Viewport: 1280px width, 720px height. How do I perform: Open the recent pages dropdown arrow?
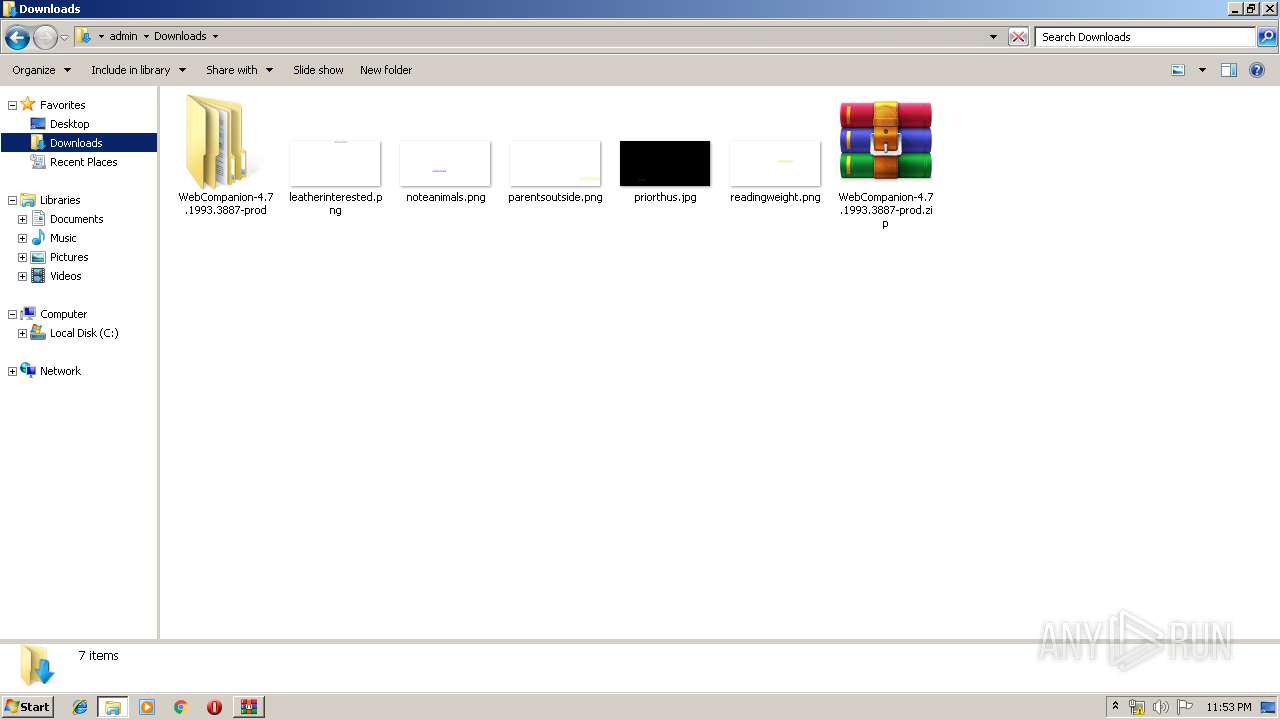point(65,38)
